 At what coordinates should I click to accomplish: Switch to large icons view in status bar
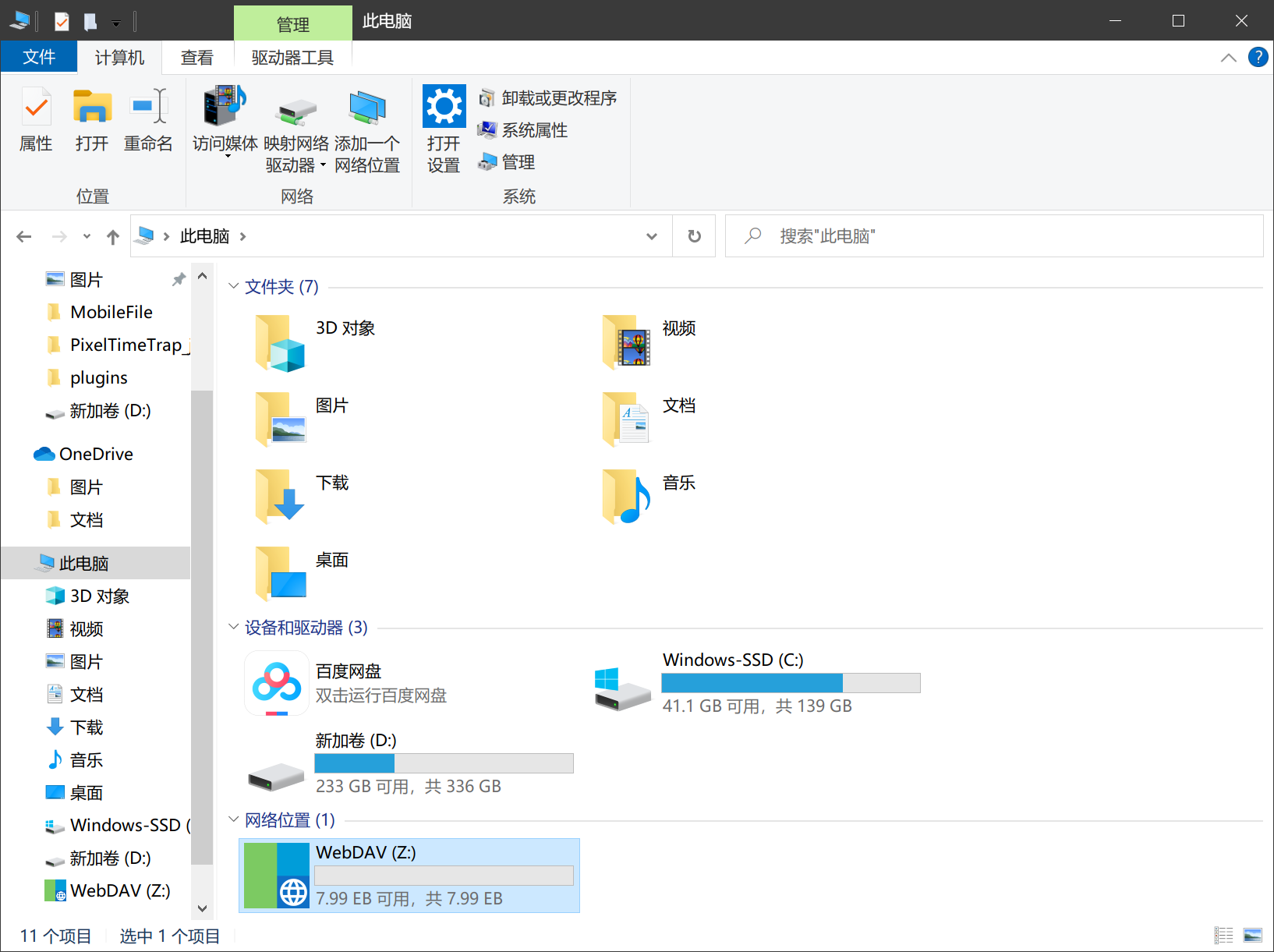[1252, 936]
